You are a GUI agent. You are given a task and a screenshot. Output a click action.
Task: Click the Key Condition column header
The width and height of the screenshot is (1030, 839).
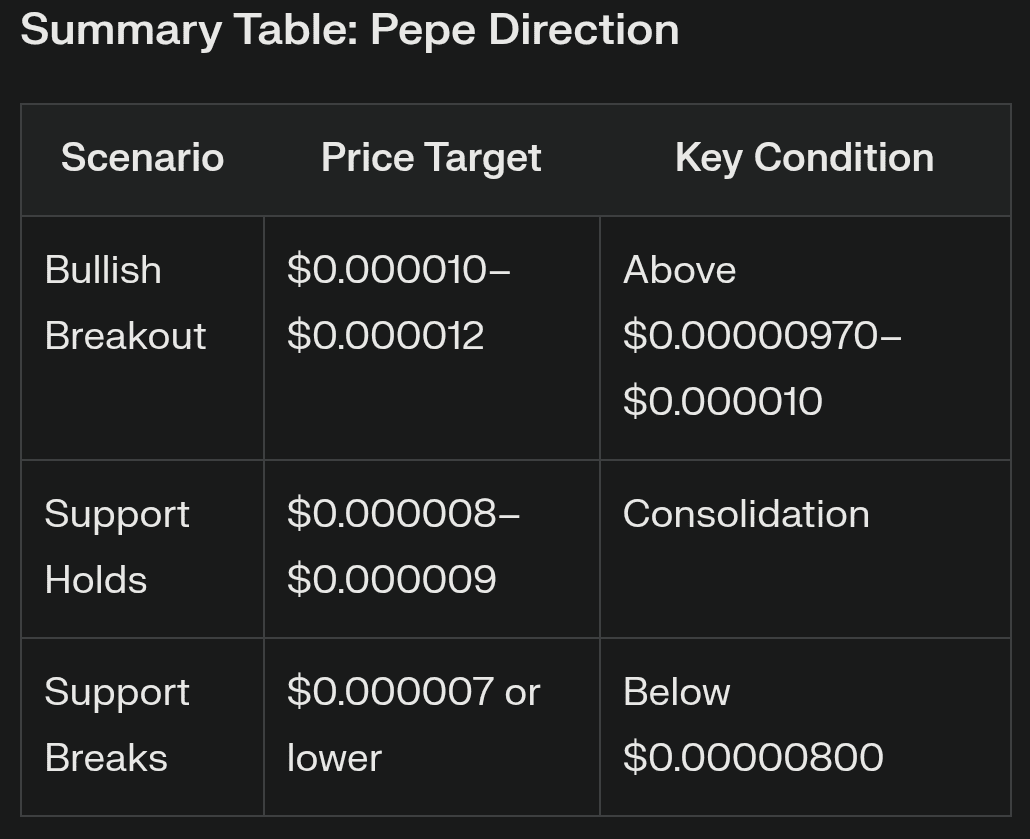[804, 158]
